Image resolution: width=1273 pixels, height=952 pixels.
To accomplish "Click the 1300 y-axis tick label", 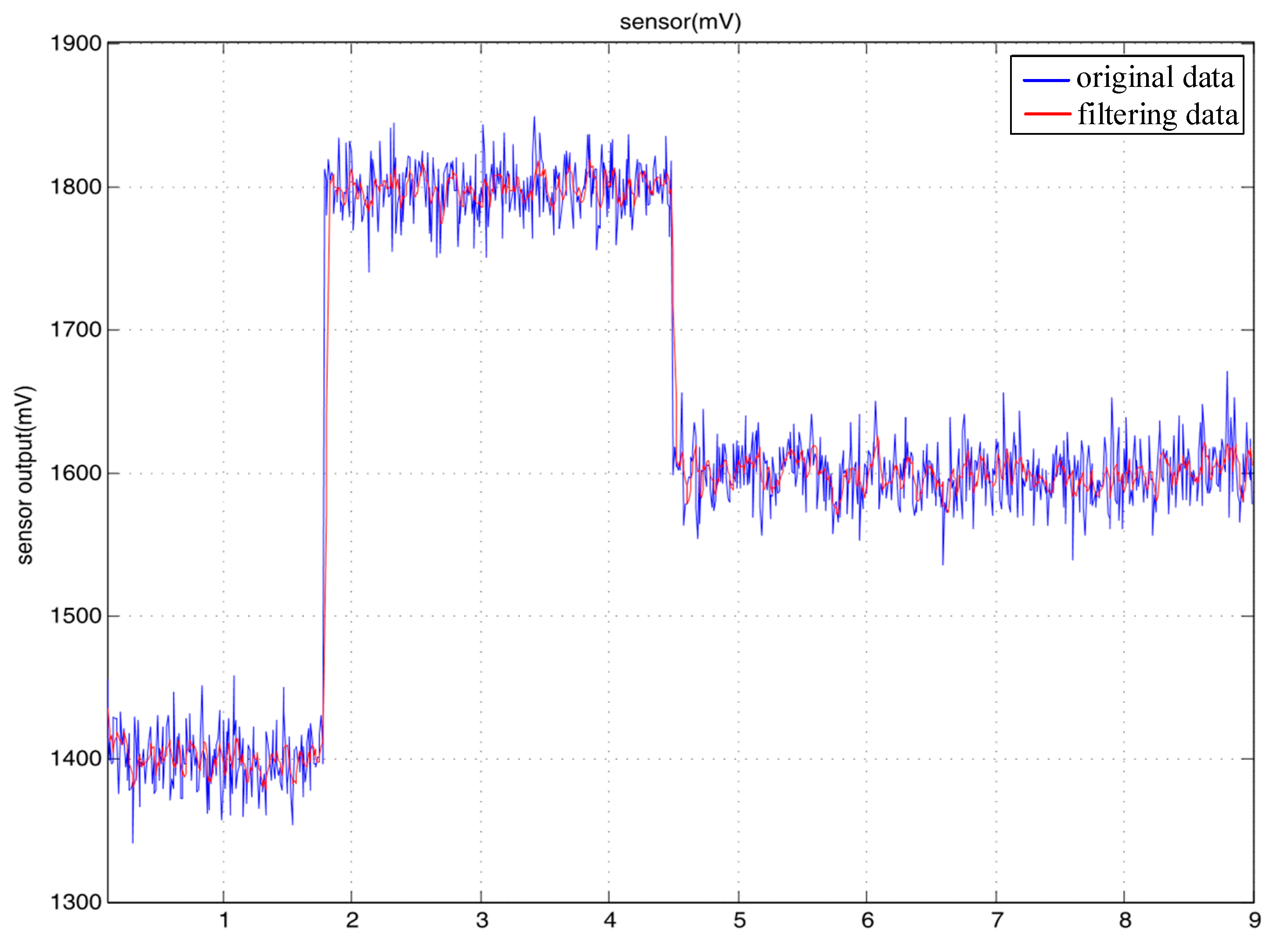I will [x=76, y=902].
